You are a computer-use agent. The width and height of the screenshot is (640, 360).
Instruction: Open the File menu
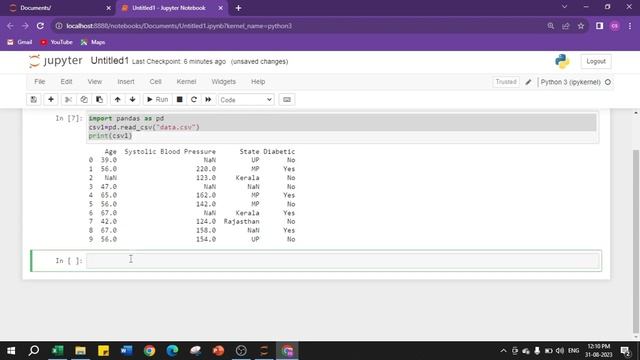[x=40, y=82]
